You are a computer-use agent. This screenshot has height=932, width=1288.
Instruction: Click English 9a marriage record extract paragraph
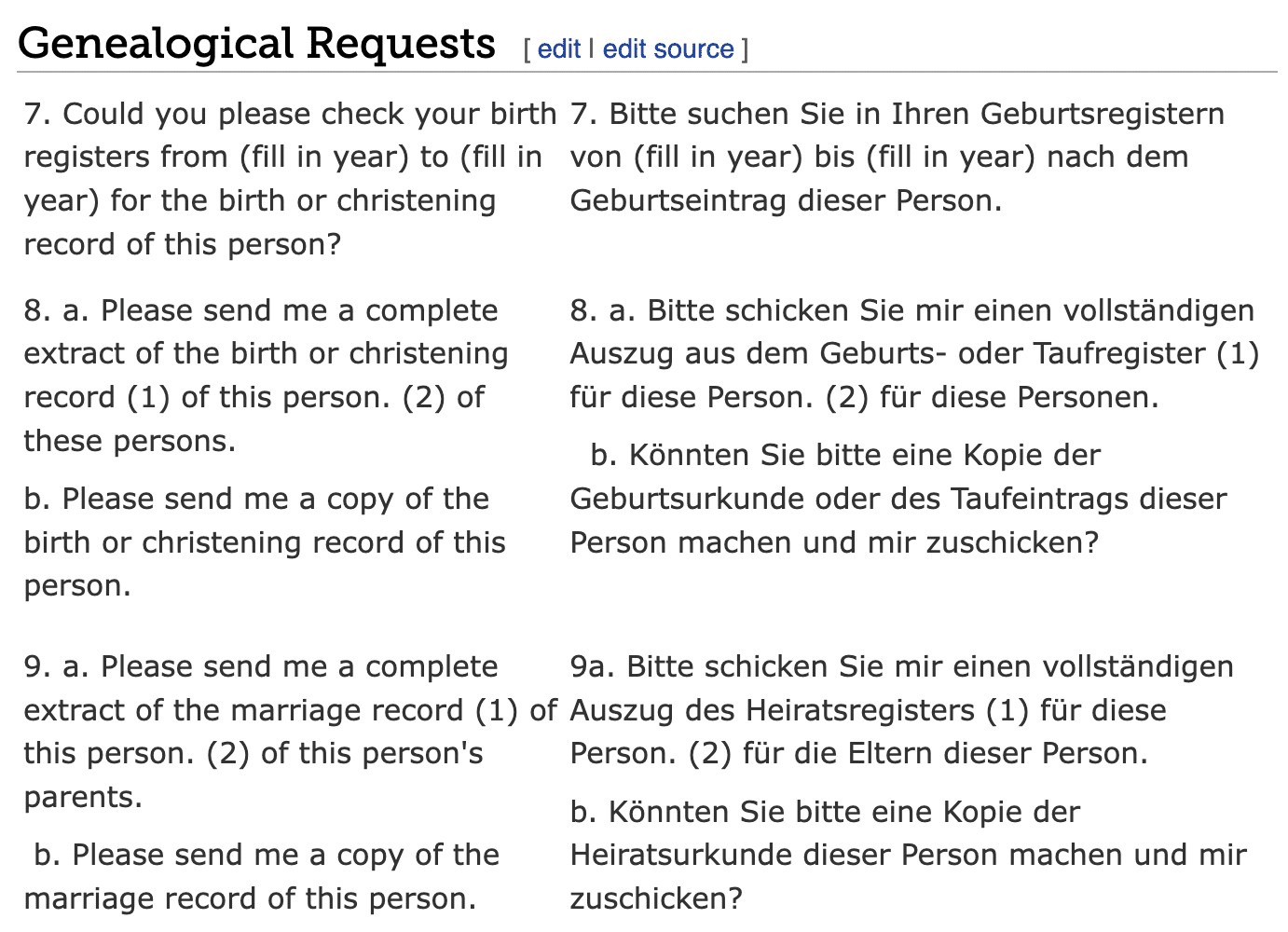tap(290, 732)
